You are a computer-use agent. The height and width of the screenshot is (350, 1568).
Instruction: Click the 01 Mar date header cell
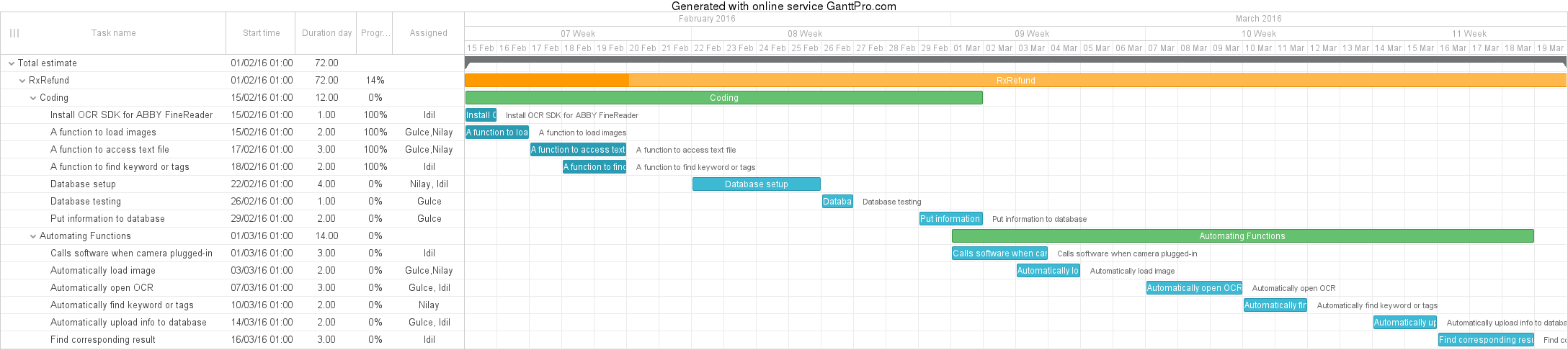[x=966, y=48]
